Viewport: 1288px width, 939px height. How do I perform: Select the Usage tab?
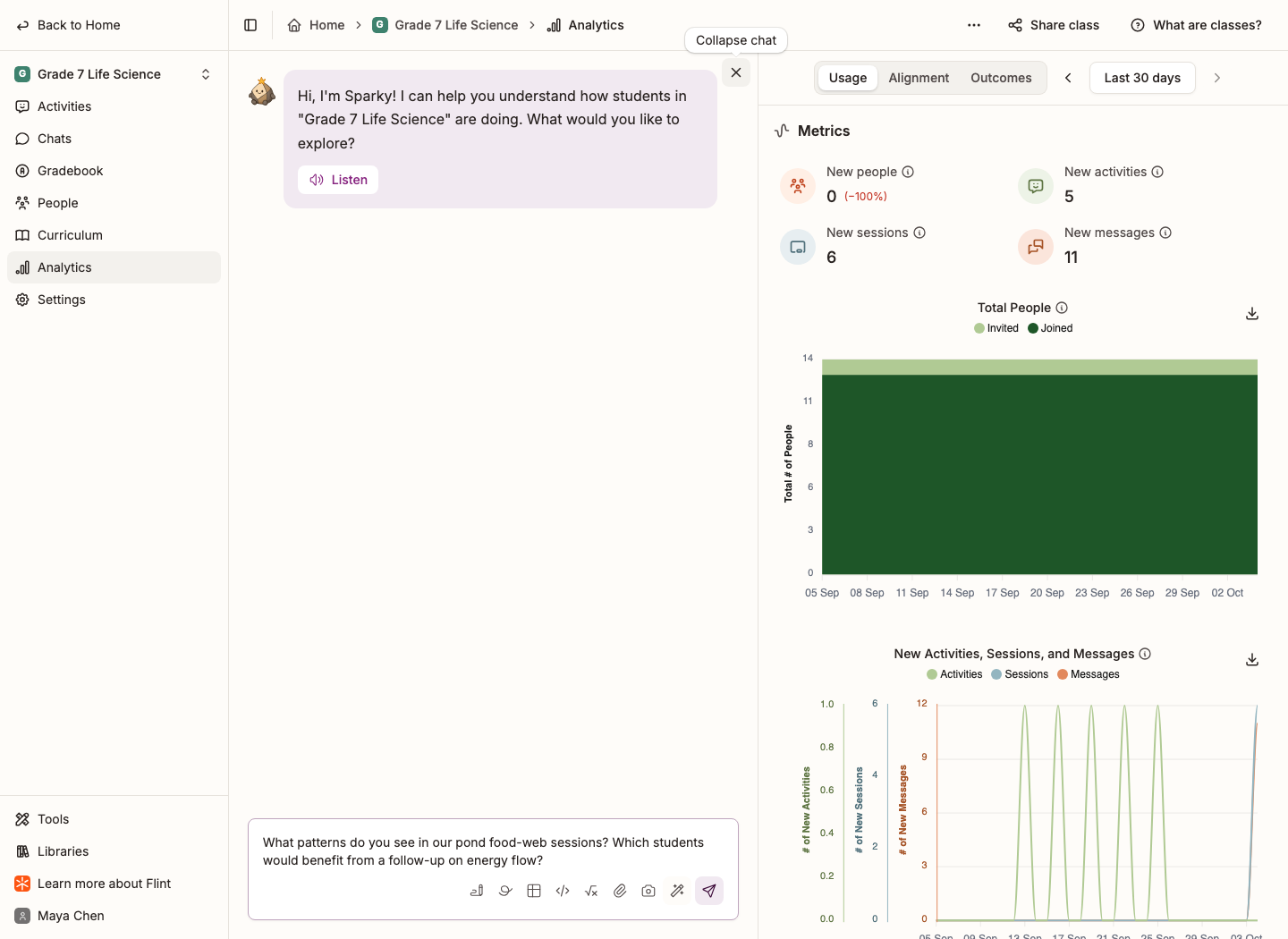(x=848, y=78)
